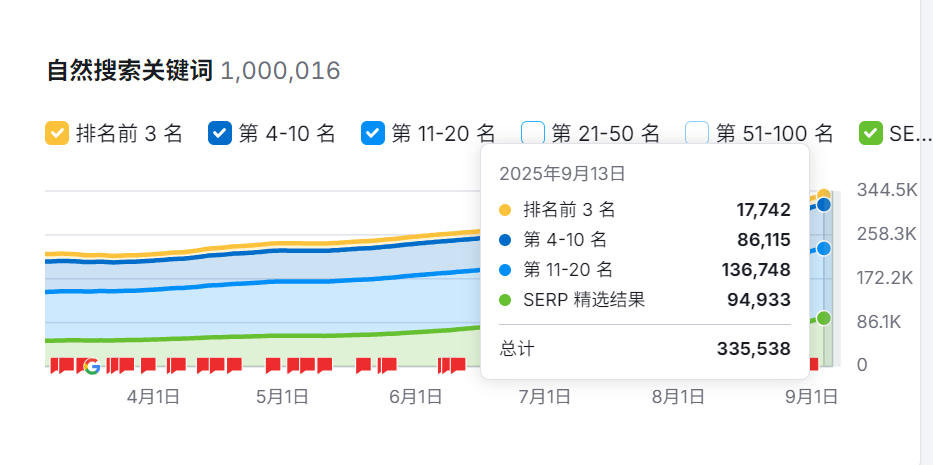Click the rightmost red flag near 9月1日
Screen dimensions: 933x465
(x=813, y=364)
